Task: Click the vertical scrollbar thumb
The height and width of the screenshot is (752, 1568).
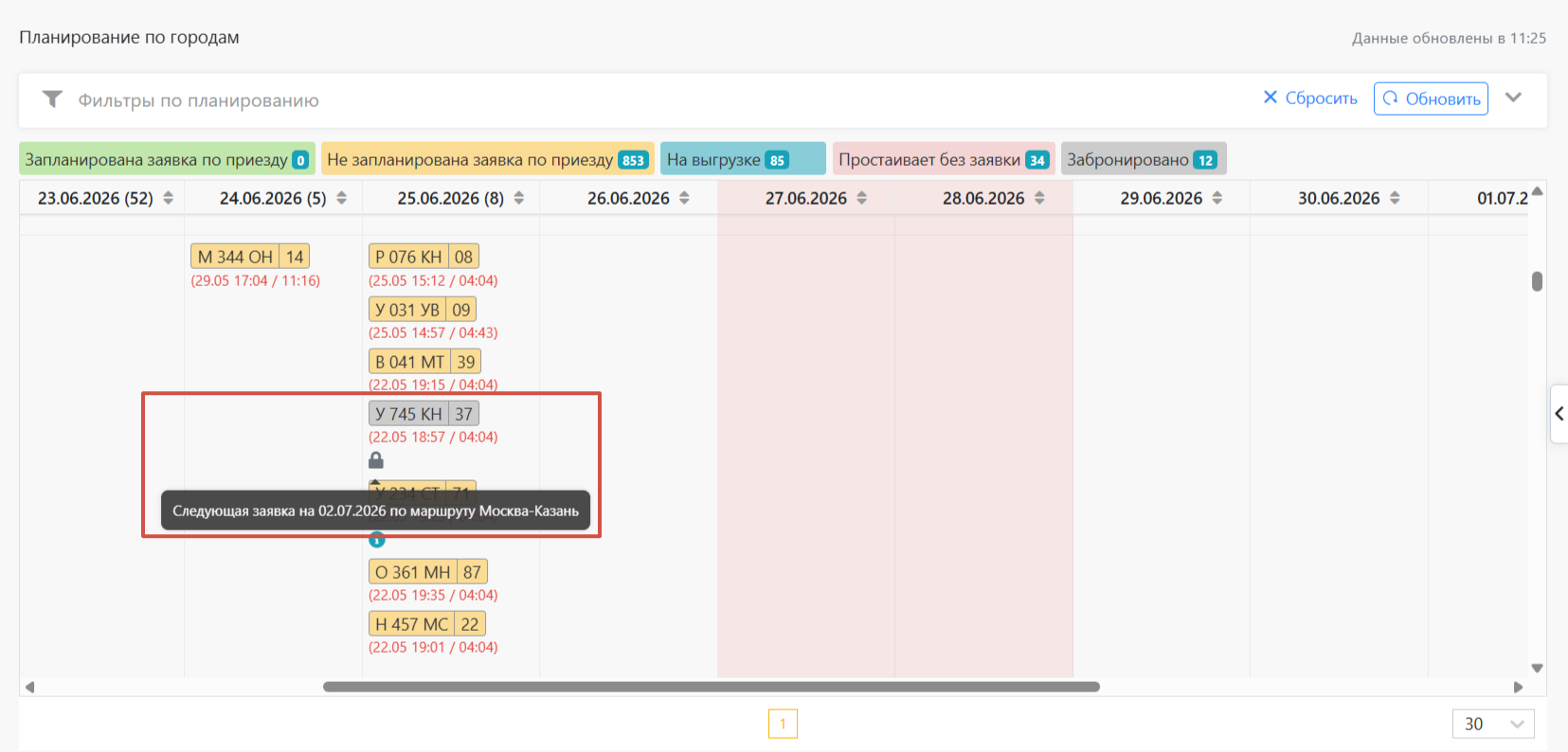Action: click(x=1537, y=281)
